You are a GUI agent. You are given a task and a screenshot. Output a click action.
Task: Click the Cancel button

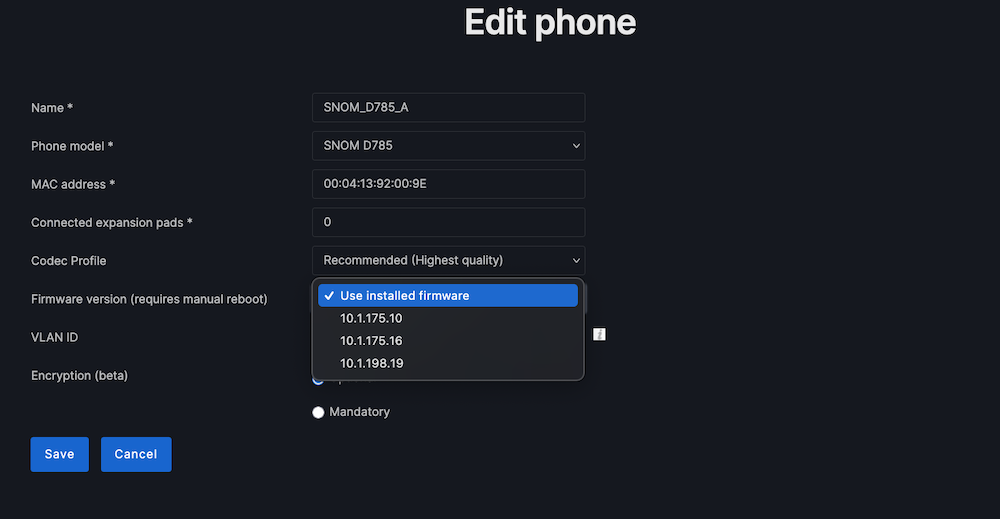(x=136, y=454)
